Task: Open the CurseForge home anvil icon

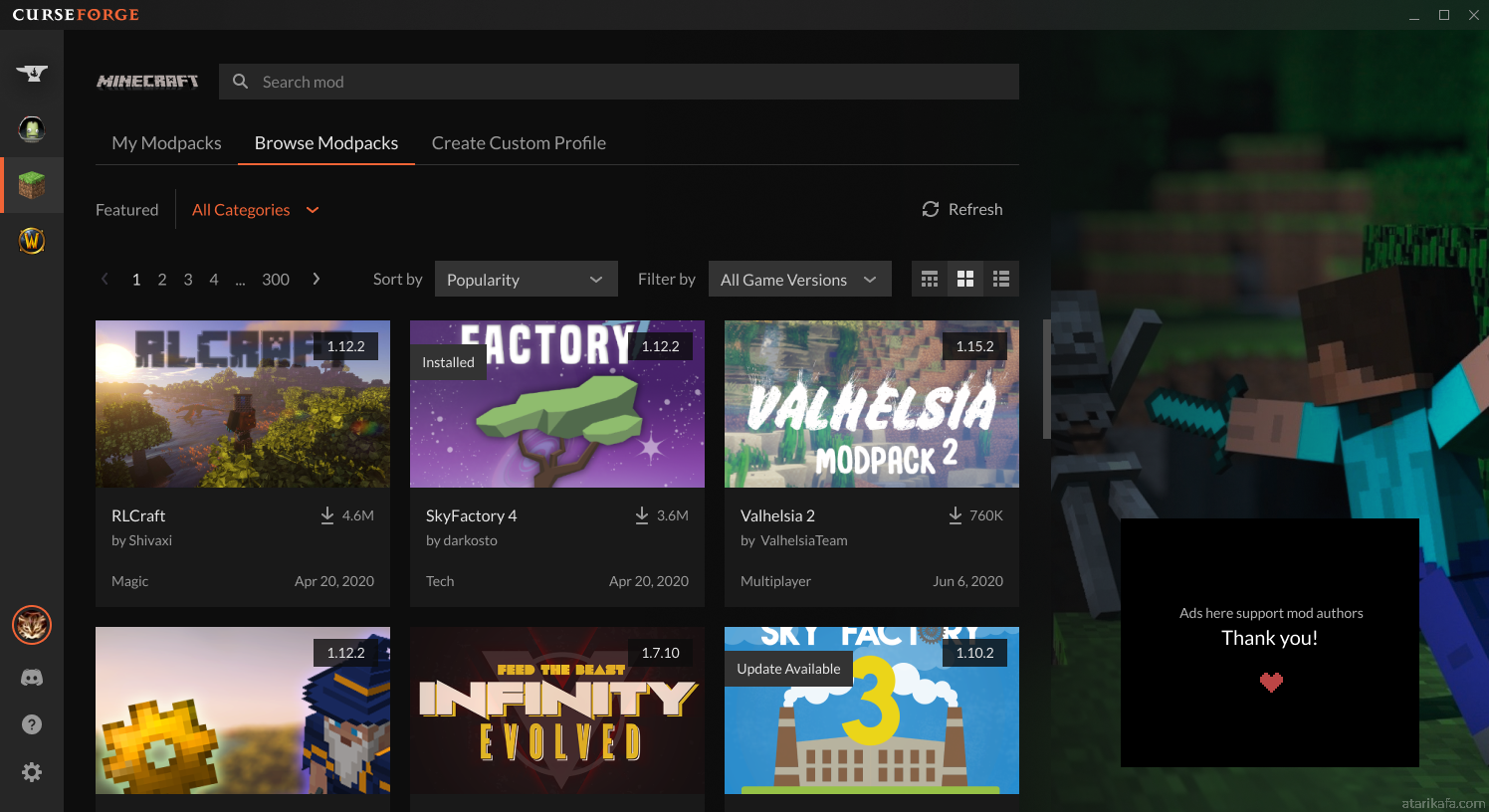Action: coord(32,74)
